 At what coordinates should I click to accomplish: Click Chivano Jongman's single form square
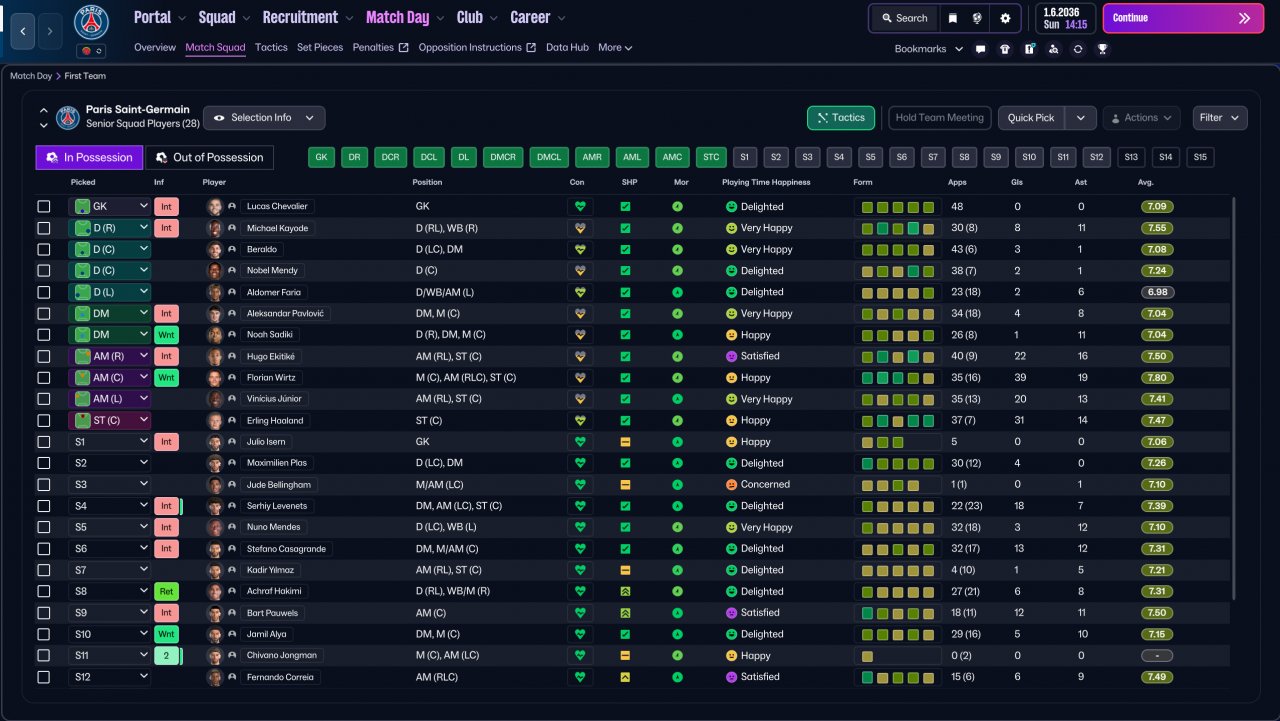pyautogui.click(x=867, y=656)
